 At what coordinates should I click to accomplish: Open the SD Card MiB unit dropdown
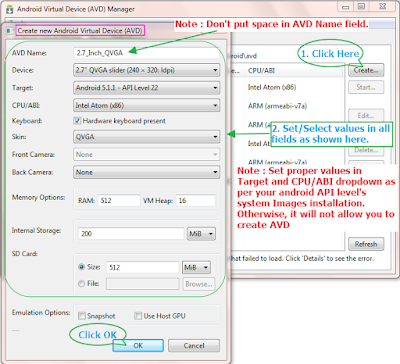[x=196, y=267]
